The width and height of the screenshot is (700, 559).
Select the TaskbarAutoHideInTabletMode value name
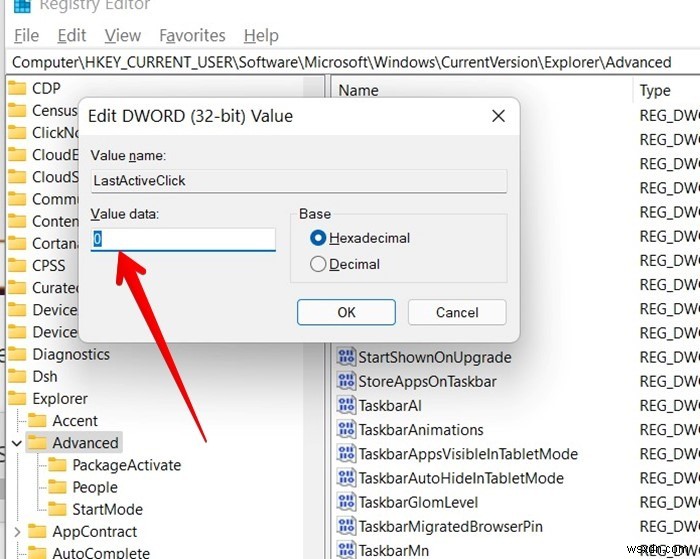click(x=461, y=478)
